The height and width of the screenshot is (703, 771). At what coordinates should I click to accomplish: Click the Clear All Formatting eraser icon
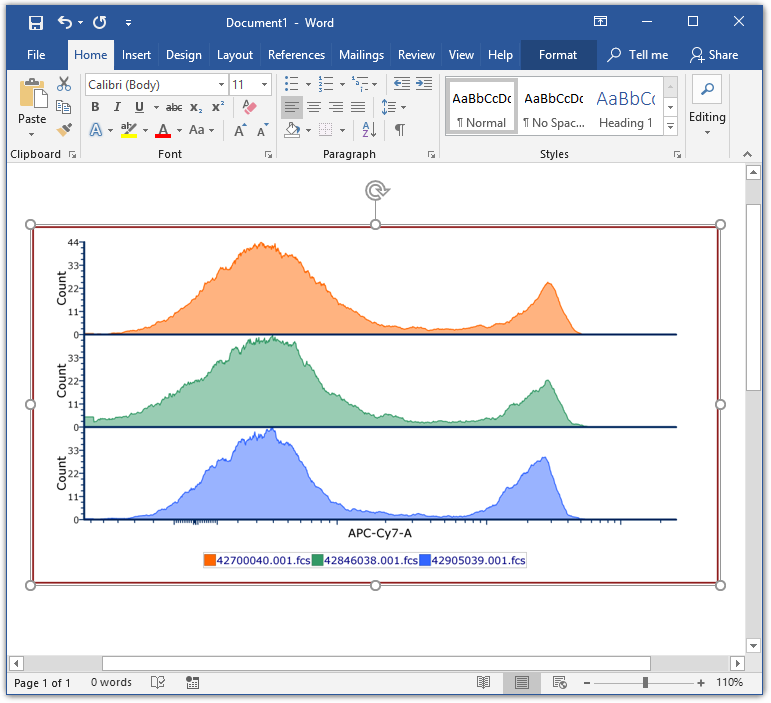point(250,107)
